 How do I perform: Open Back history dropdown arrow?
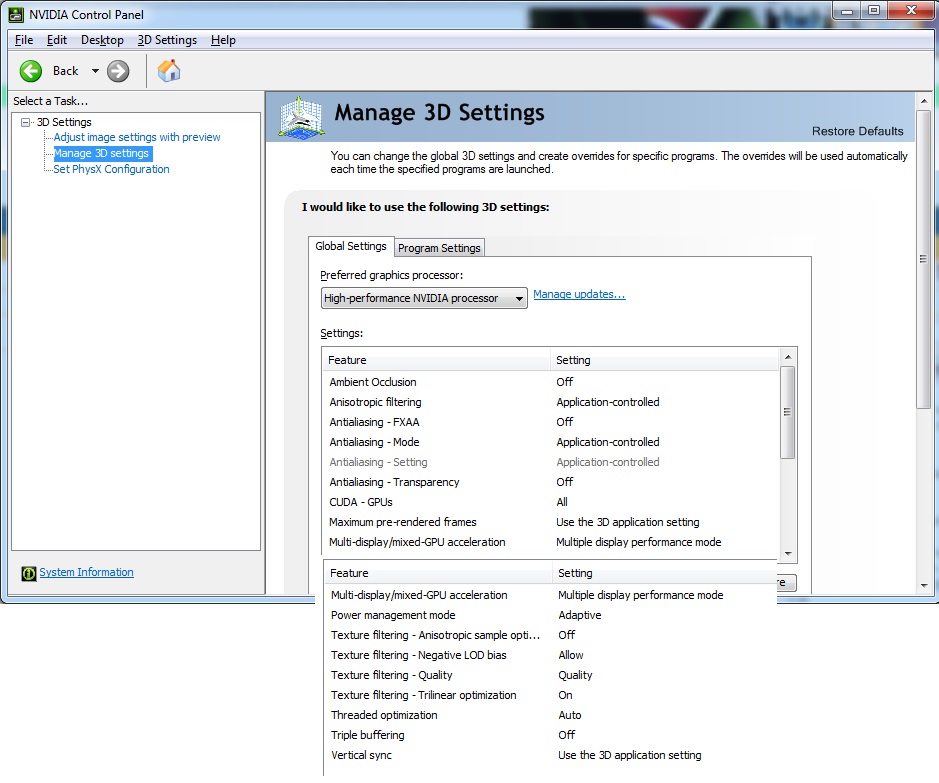[x=95, y=71]
